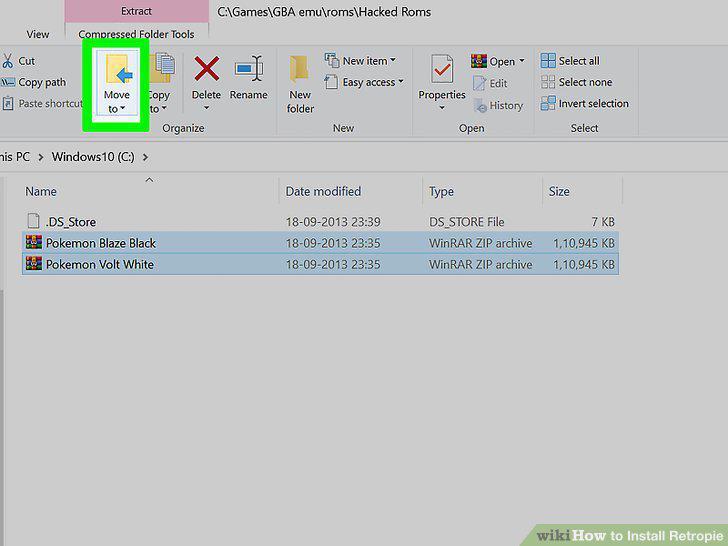Click Invert selection
Screen dimensions: 728x546
point(585,103)
